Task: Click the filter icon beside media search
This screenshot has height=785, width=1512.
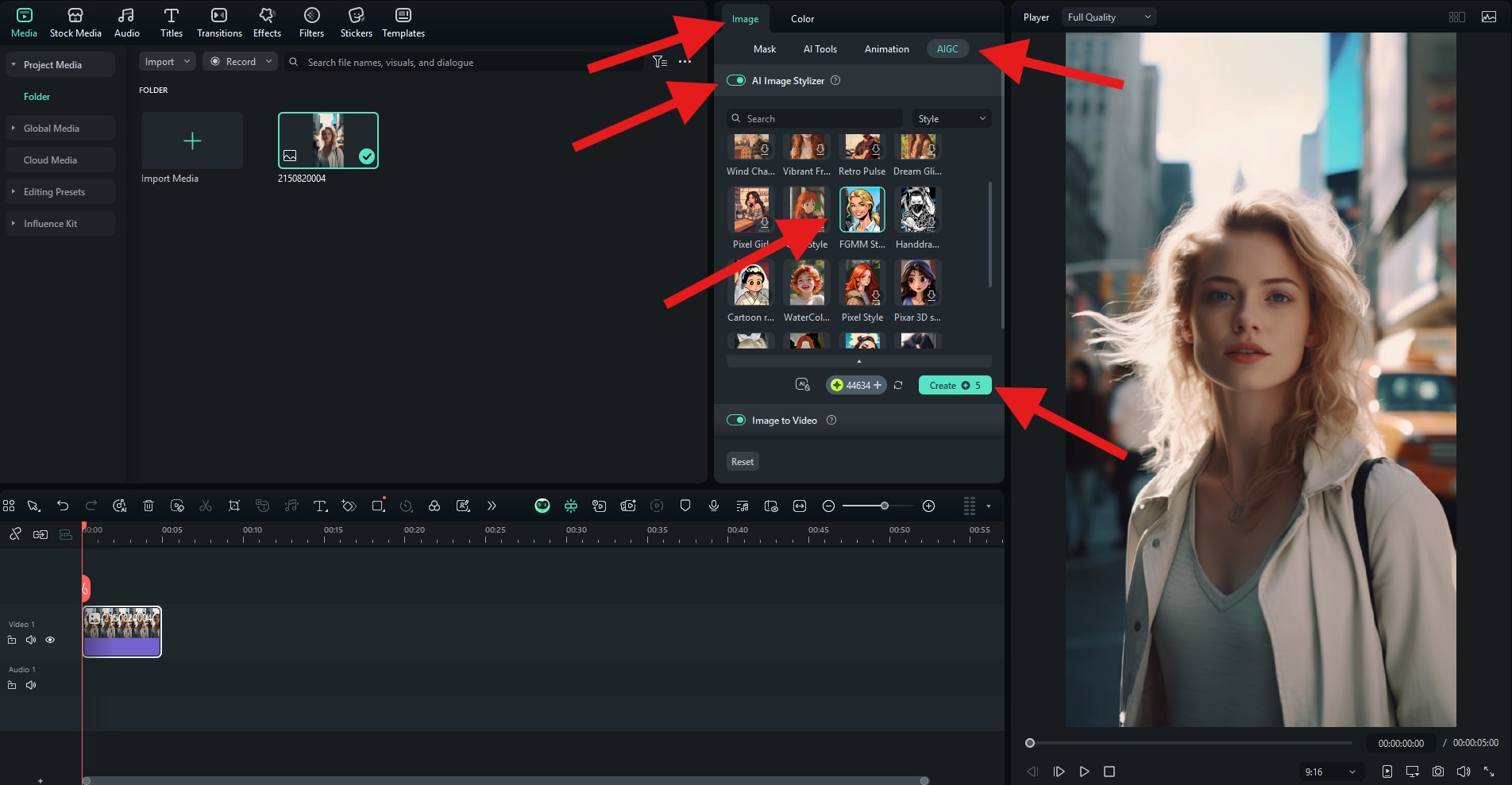Action: click(659, 61)
